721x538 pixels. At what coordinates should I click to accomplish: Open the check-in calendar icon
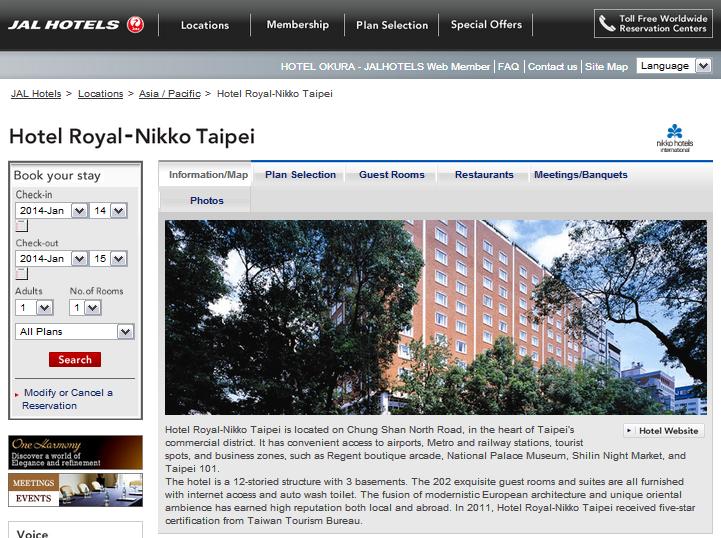tap(21, 225)
